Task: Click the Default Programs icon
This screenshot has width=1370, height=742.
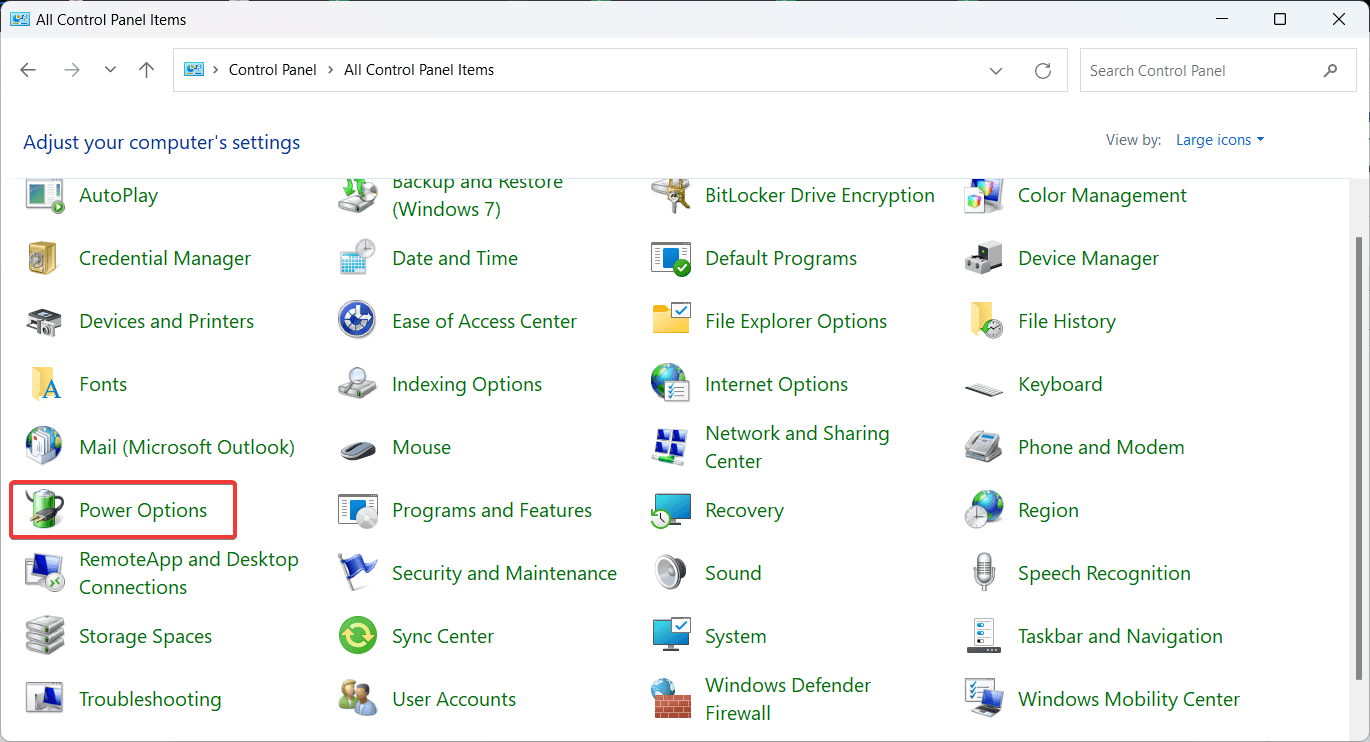Action: coord(670,258)
